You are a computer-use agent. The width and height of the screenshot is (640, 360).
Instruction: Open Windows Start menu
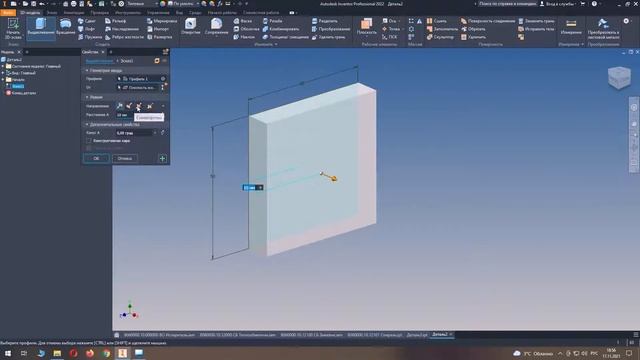(x=8, y=353)
